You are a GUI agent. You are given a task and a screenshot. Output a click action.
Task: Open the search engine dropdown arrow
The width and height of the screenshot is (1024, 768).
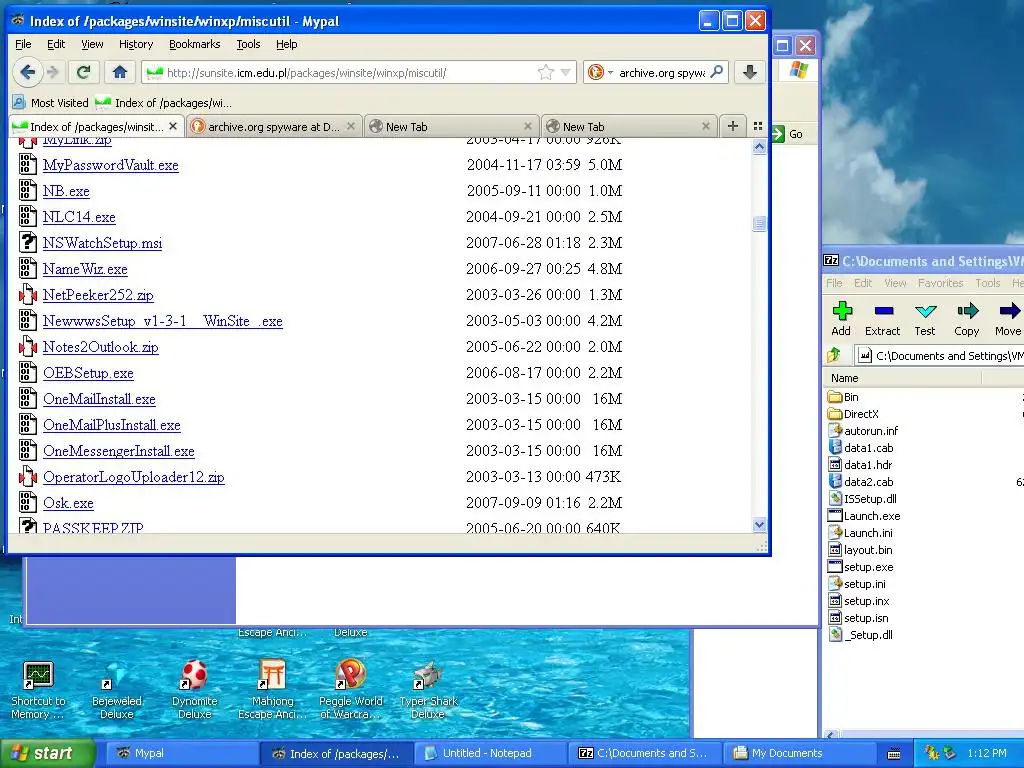click(610, 72)
